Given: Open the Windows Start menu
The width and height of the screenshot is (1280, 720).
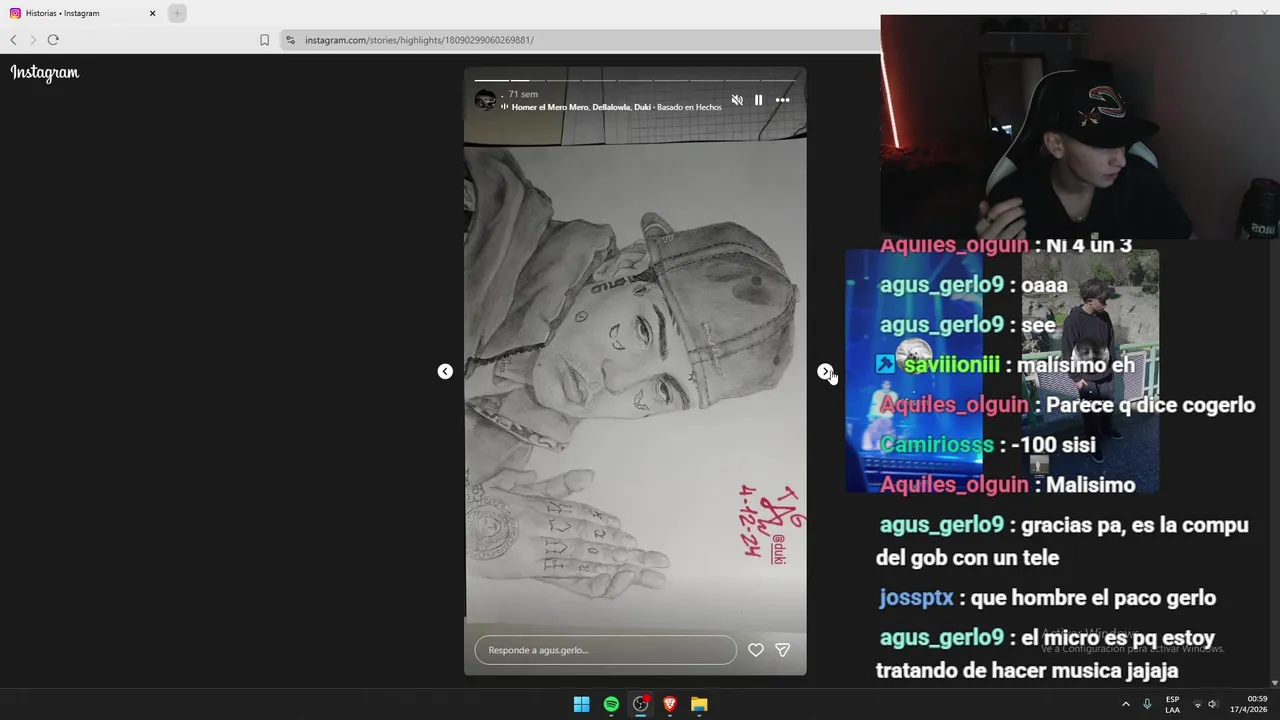Looking at the screenshot, I should pyautogui.click(x=581, y=704).
